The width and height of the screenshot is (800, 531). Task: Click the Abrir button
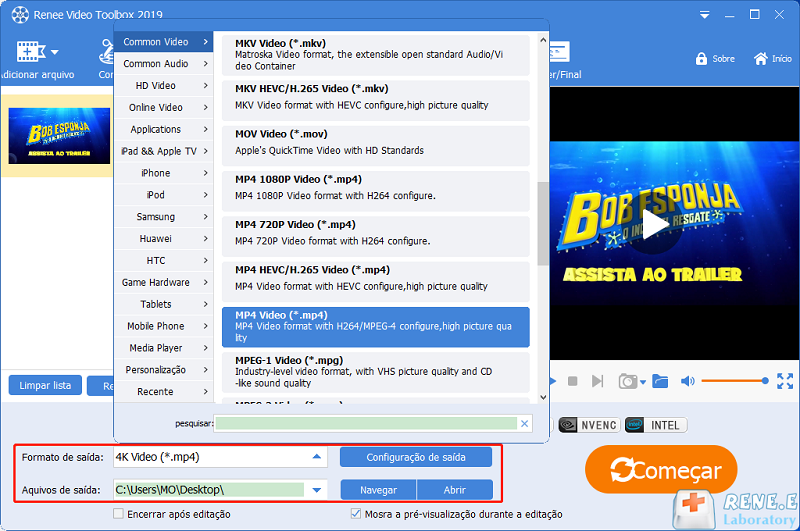[x=455, y=490]
